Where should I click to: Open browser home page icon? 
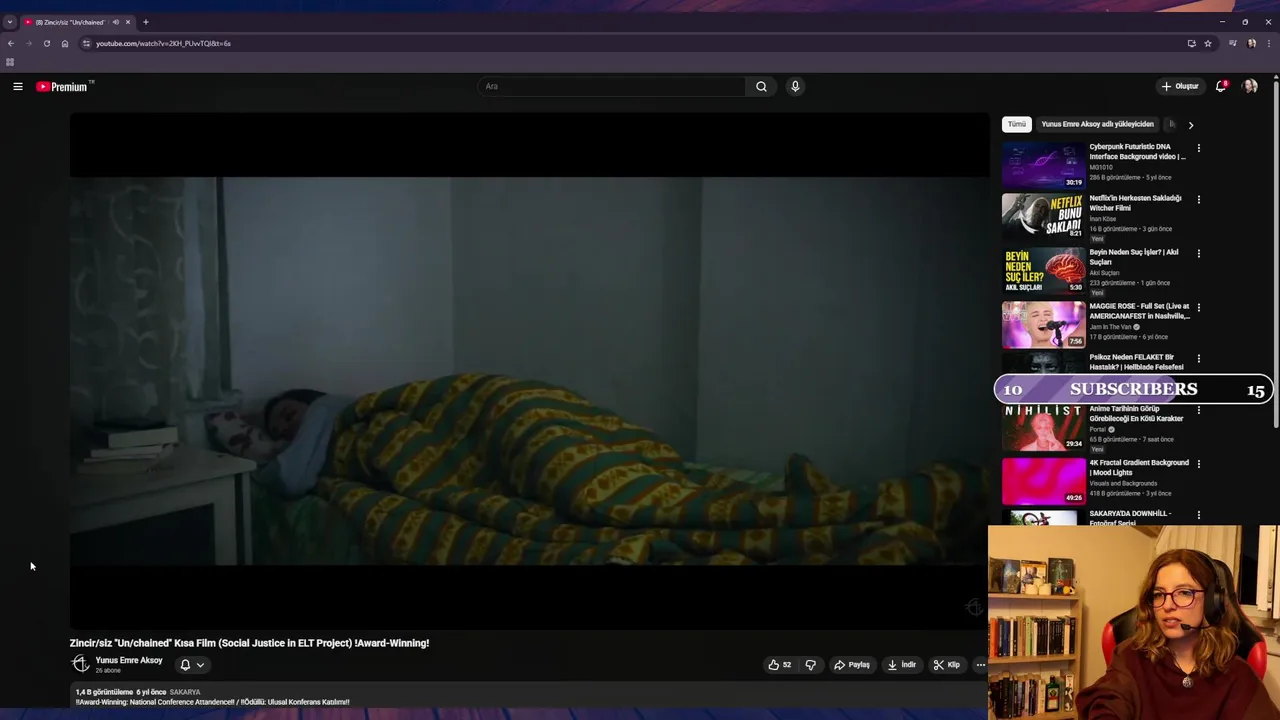pos(65,44)
